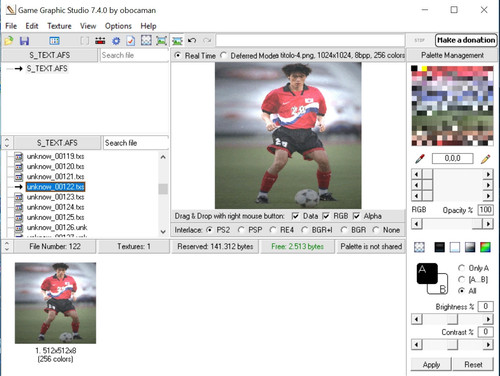Image resolution: width=500 pixels, height=376 pixels.
Task: Select the Real Time radio button
Action: (178, 55)
